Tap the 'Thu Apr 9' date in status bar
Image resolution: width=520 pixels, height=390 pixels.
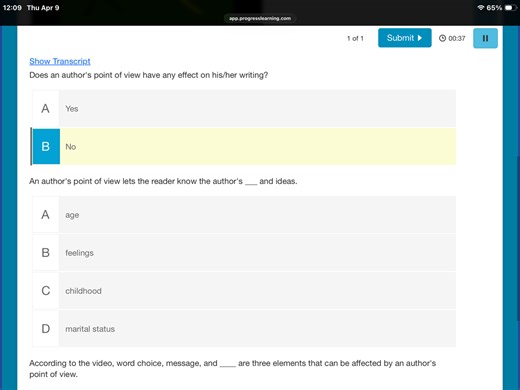[x=43, y=8]
